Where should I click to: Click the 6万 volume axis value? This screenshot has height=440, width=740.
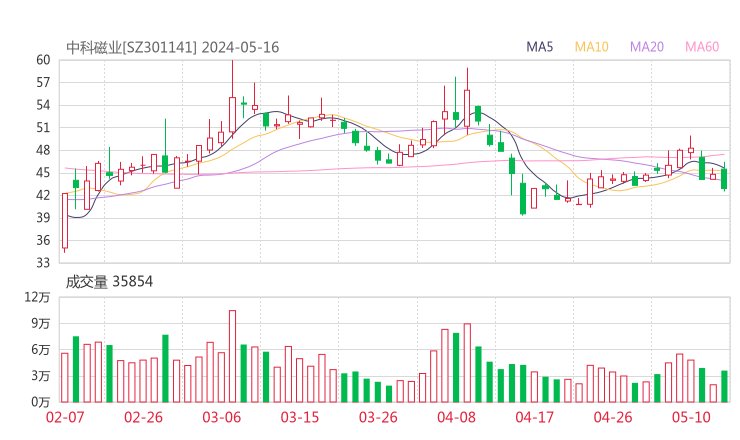coord(41,350)
